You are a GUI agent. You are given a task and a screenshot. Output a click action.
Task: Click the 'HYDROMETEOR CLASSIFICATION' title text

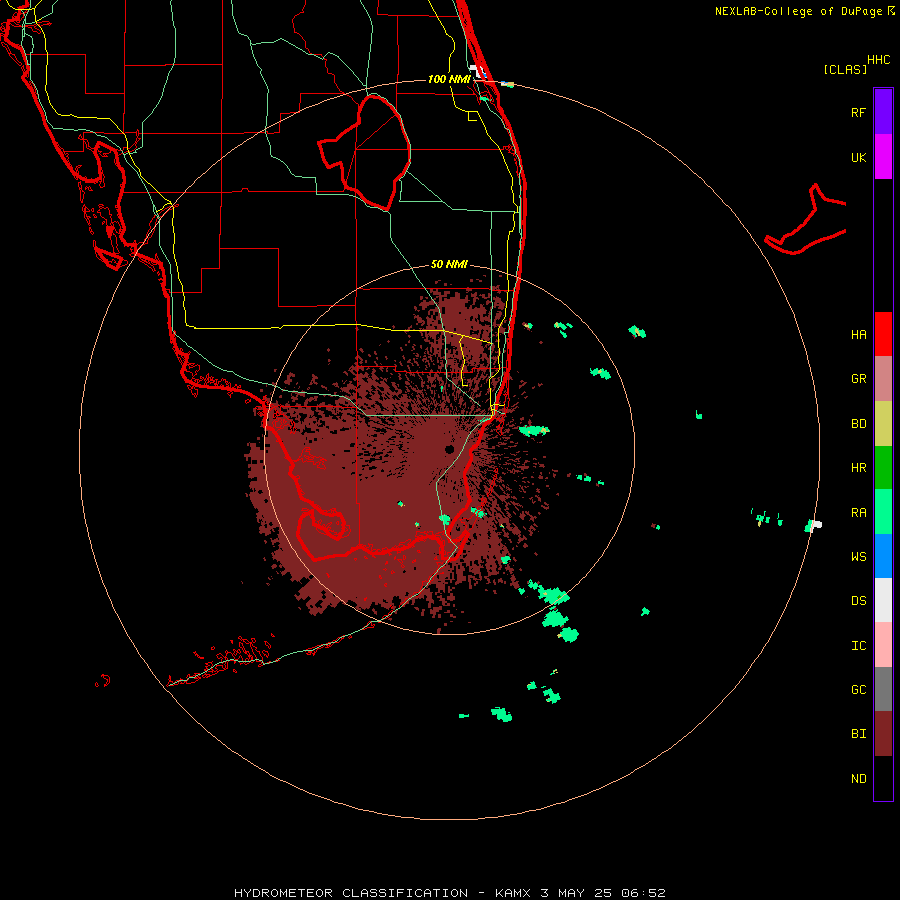pyautogui.click(x=351, y=893)
